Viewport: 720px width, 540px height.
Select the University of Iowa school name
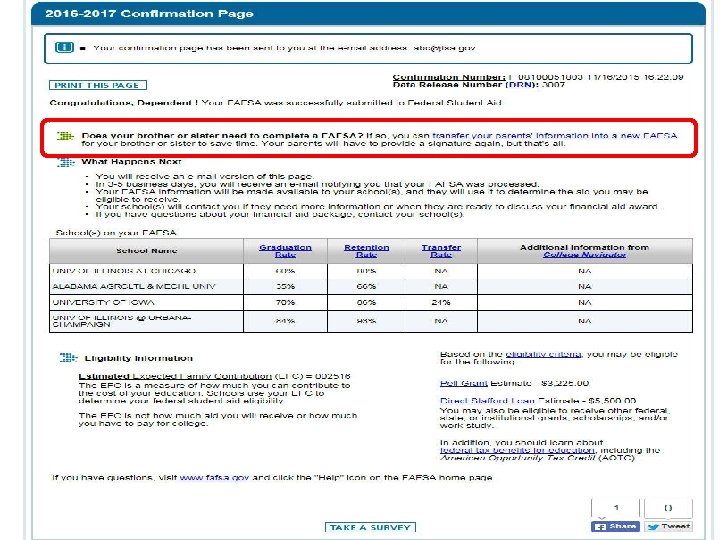click(x=103, y=303)
